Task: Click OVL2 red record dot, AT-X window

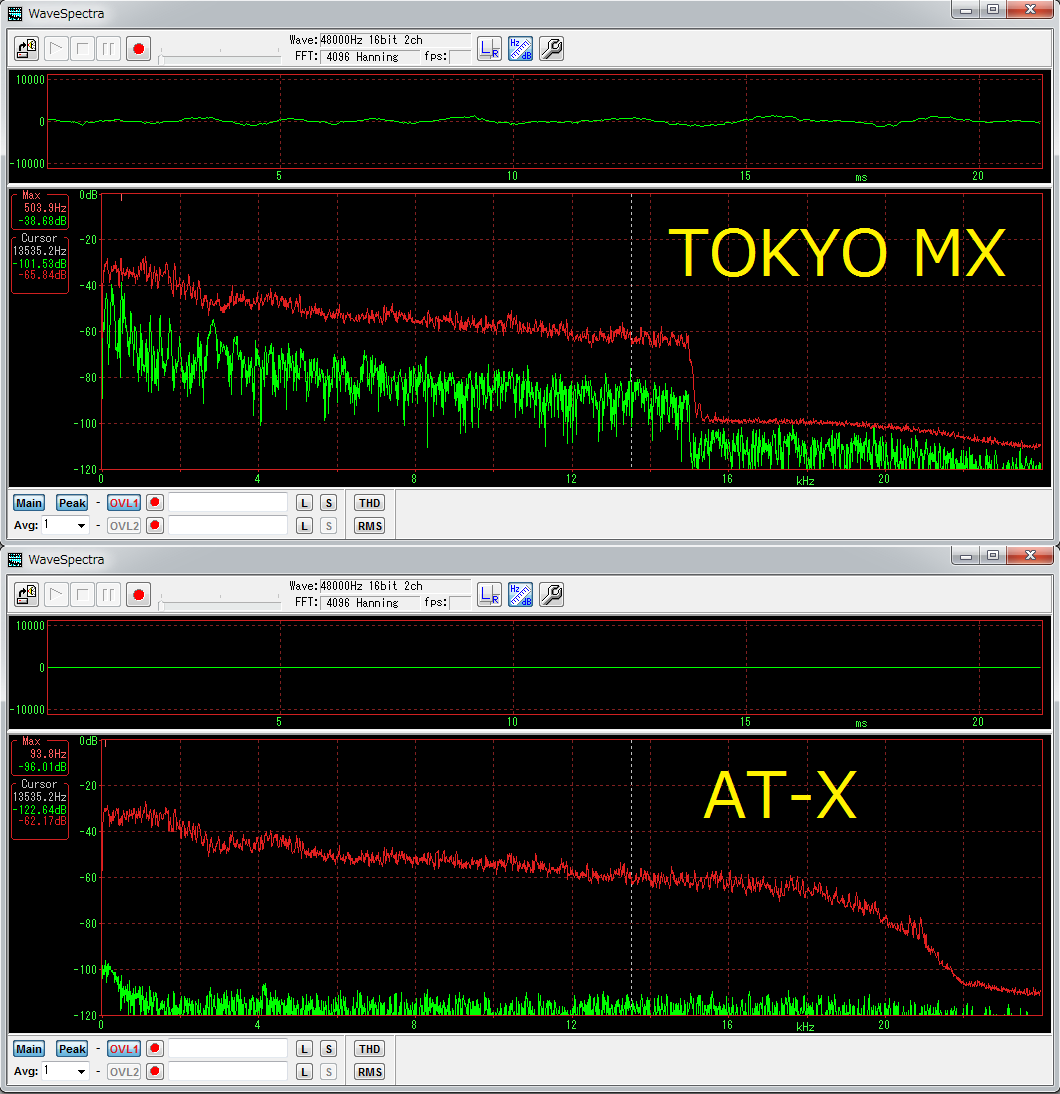Action: (x=155, y=1071)
